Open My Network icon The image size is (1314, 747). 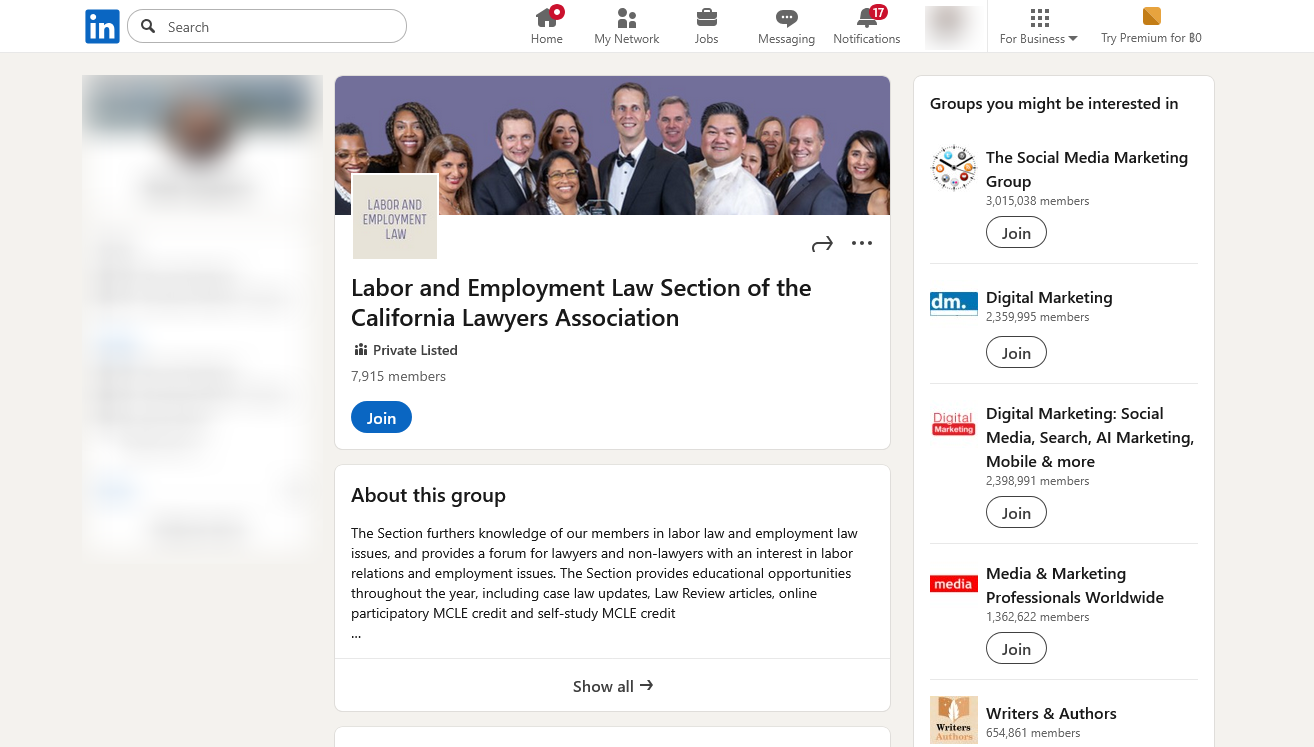[x=626, y=18]
